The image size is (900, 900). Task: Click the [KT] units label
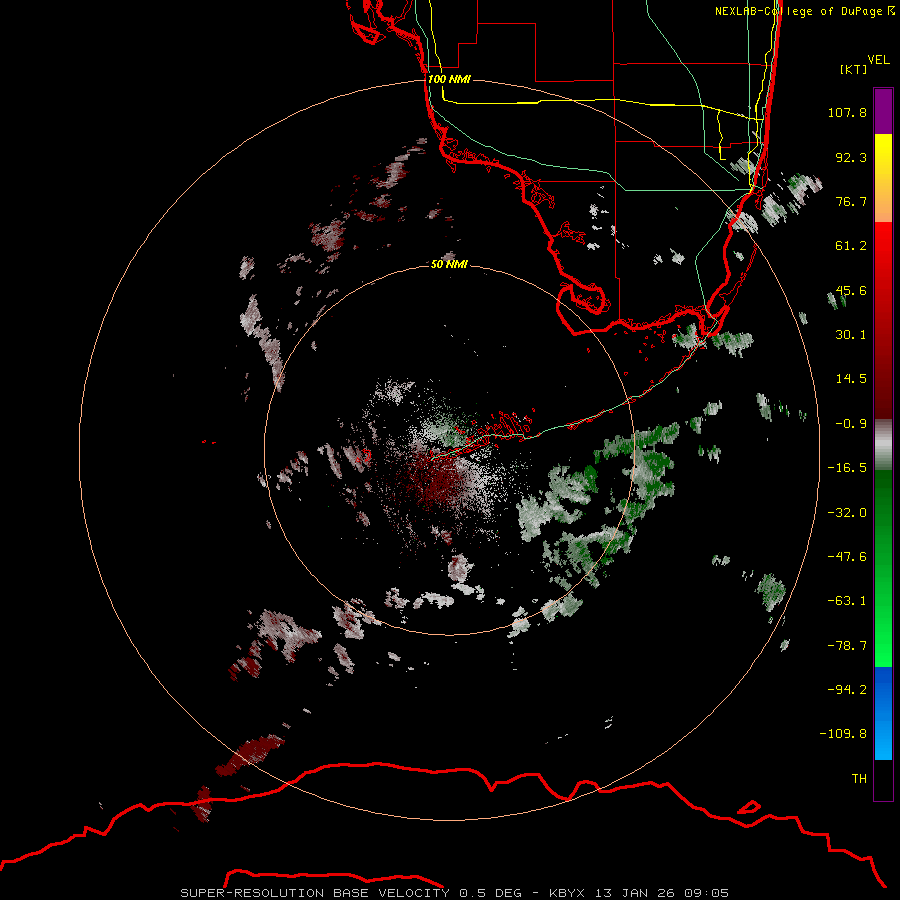(854, 69)
